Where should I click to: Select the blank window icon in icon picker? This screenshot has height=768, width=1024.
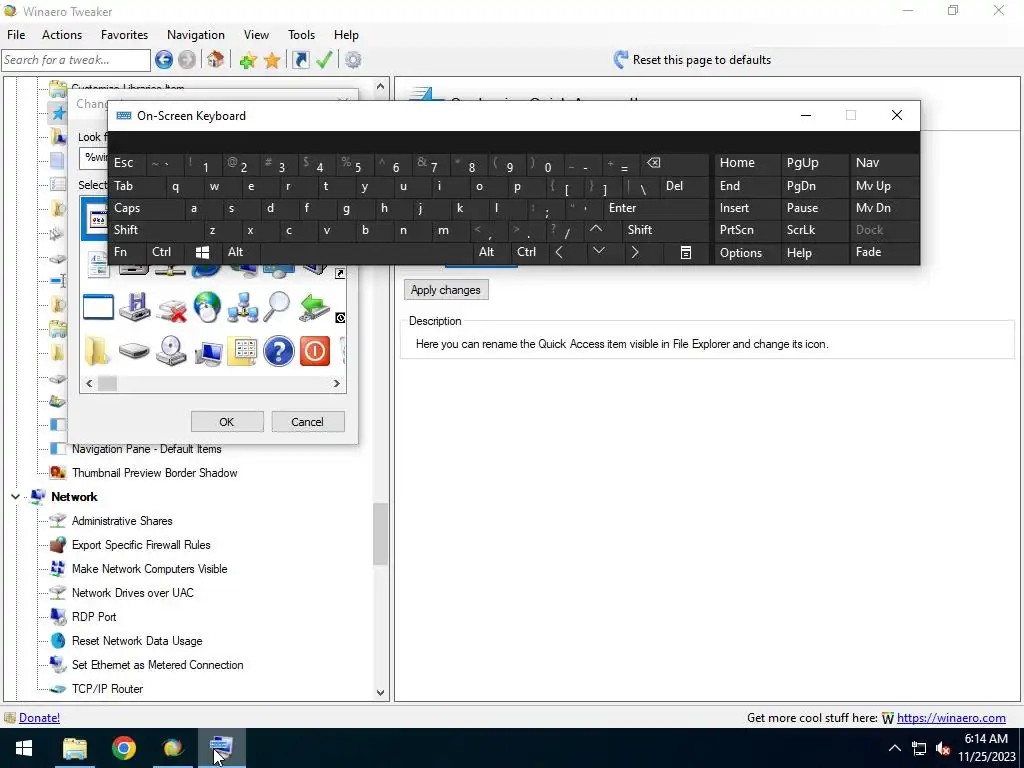point(99,308)
